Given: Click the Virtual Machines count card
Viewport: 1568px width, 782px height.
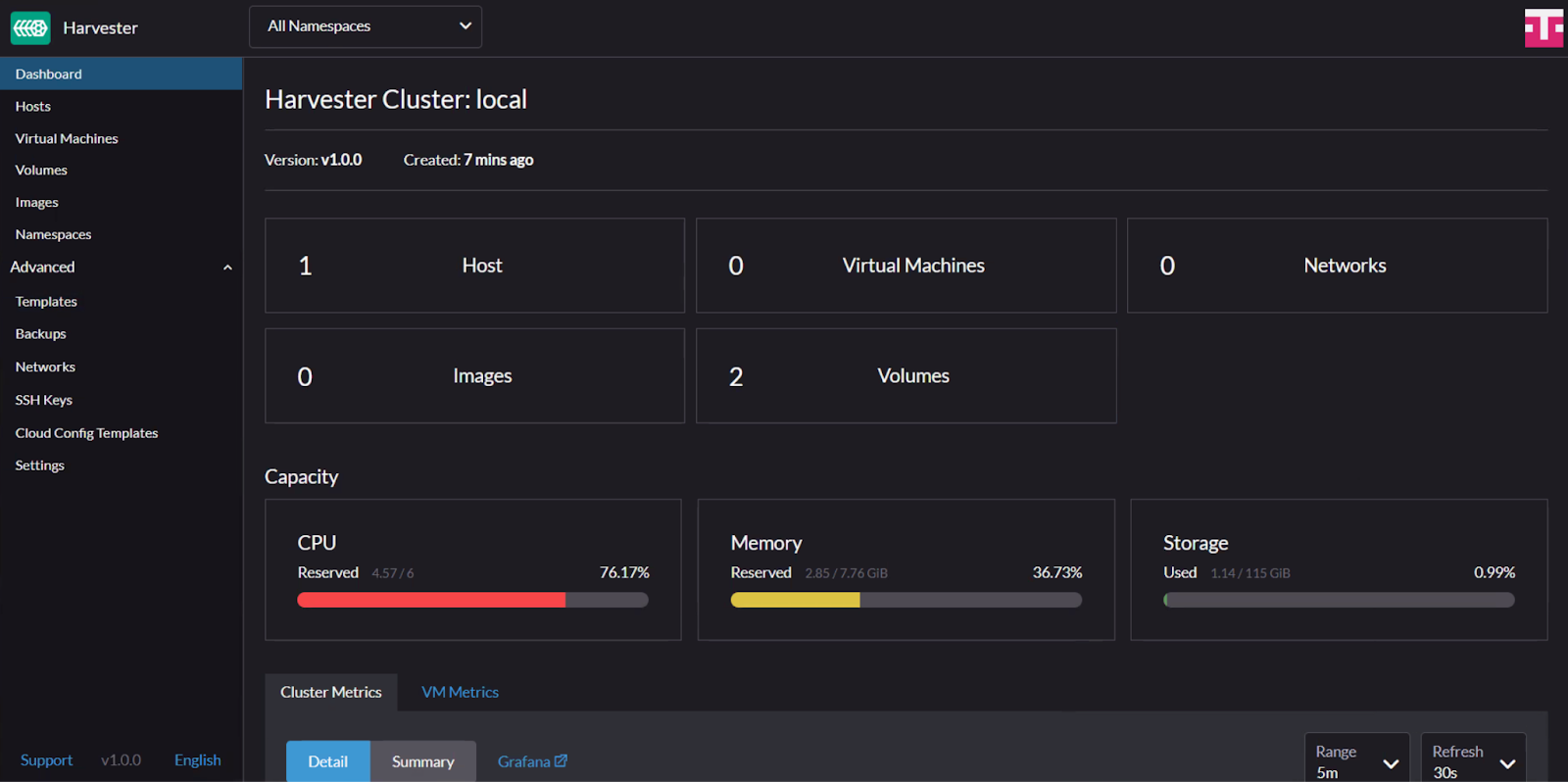Looking at the screenshot, I should point(906,266).
